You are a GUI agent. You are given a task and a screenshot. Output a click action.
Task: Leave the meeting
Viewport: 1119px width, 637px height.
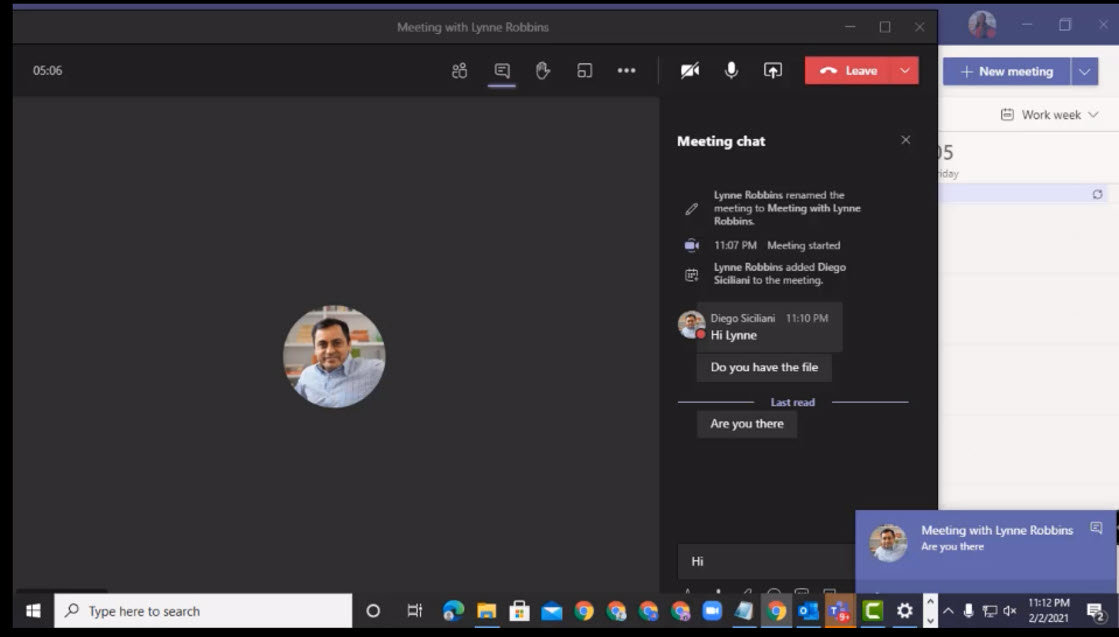(849, 71)
